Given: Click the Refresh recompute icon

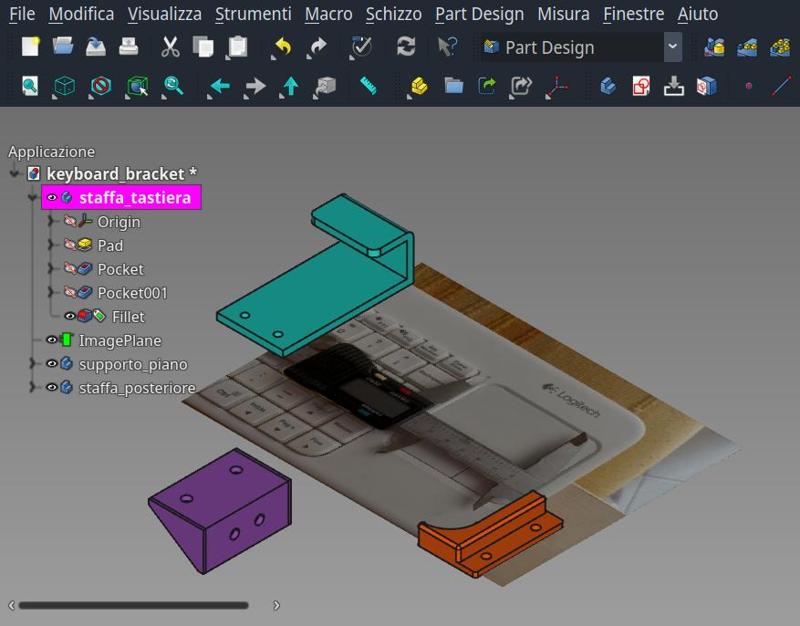Looking at the screenshot, I should 405,47.
